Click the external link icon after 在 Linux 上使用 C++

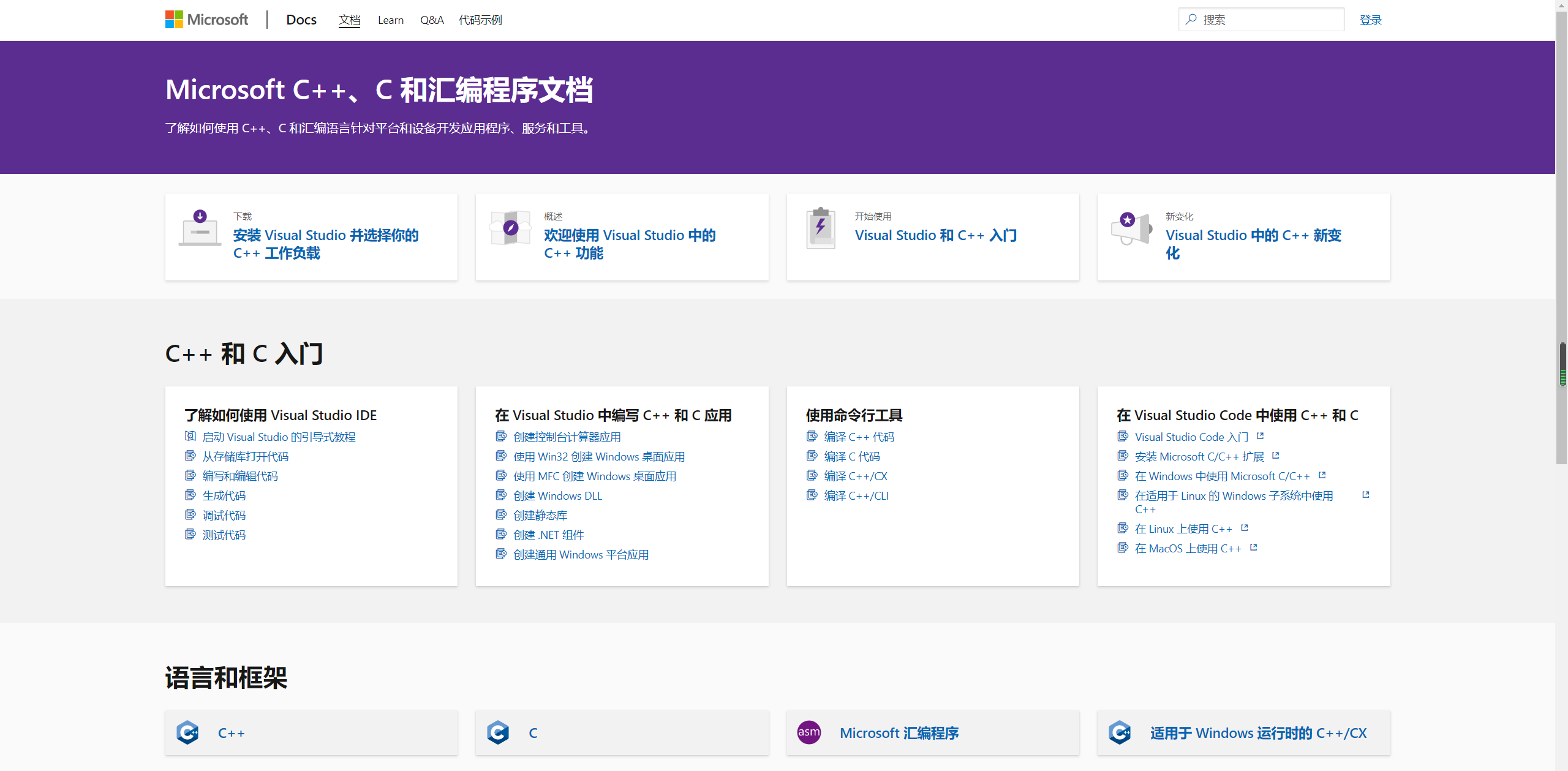tap(1244, 528)
